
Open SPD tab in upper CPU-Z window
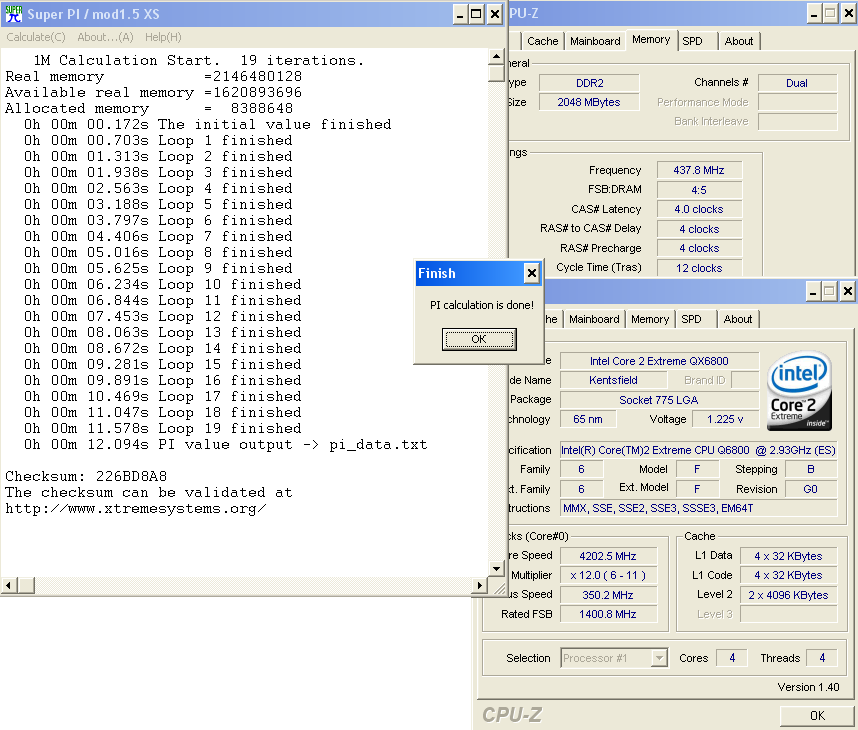(x=692, y=41)
